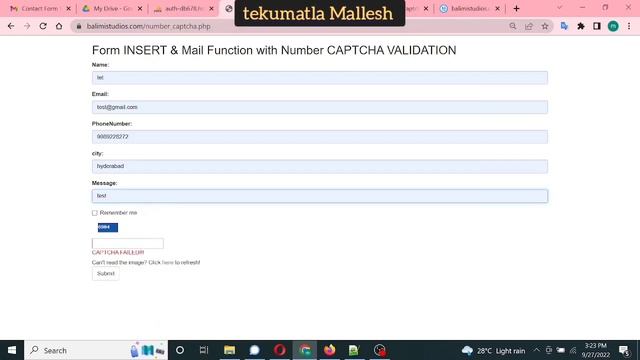
Task: Bookmark this page with the star icon
Action: coord(545,26)
